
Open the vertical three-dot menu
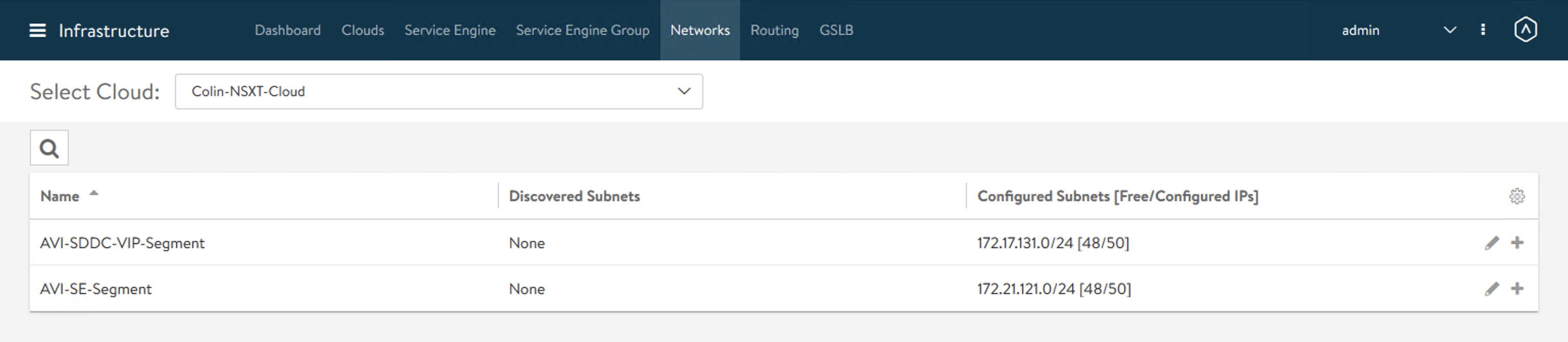(x=1483, y=30)
